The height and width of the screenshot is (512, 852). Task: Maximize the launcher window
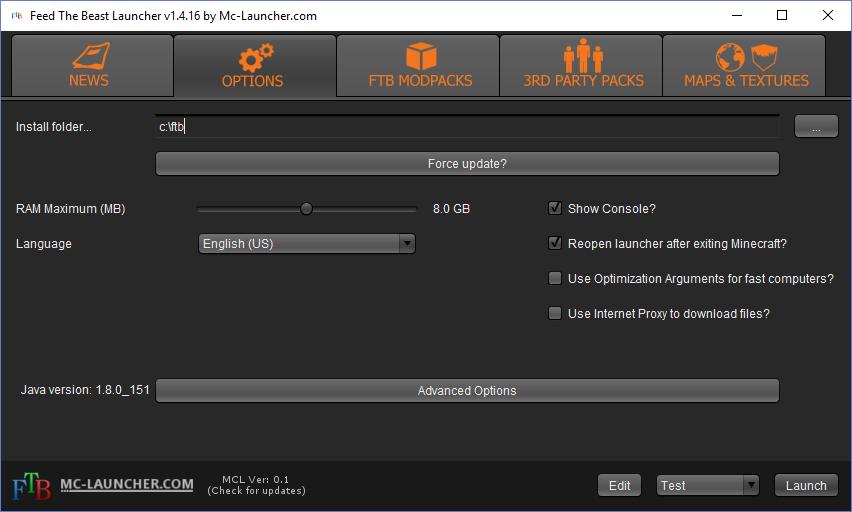click(x=782, y=15)
